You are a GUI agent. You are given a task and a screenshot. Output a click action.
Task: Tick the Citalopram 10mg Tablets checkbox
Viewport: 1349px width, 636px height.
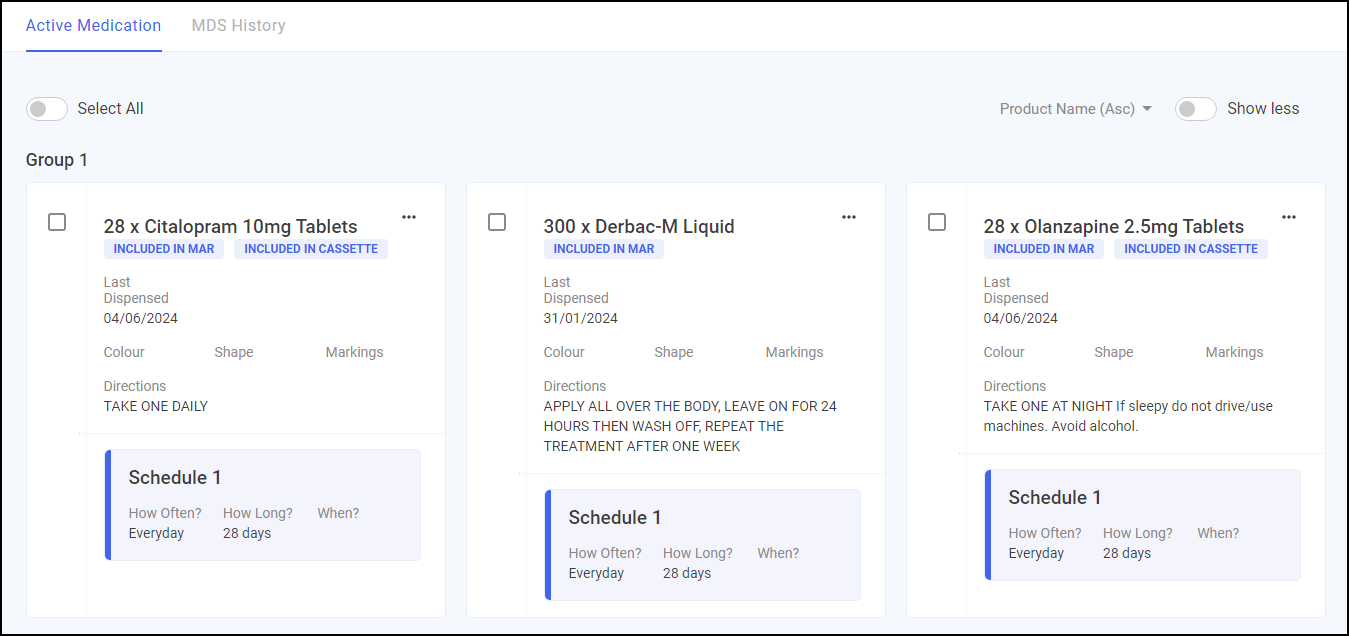pos(57,222)
